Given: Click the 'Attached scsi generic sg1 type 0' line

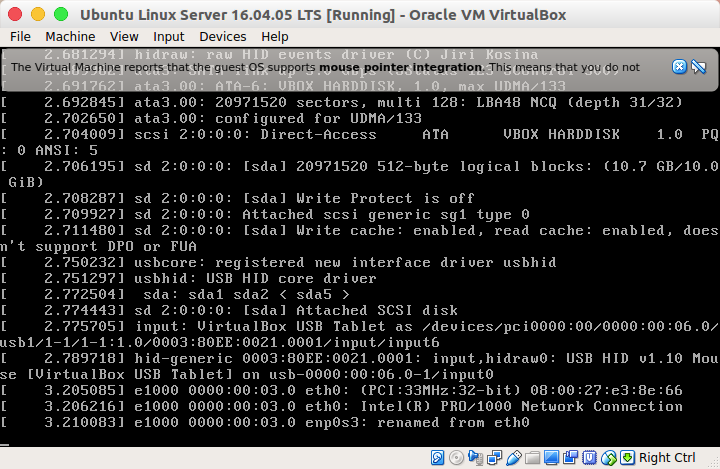Looking at the screenshot, I should (x=265, y=215).
